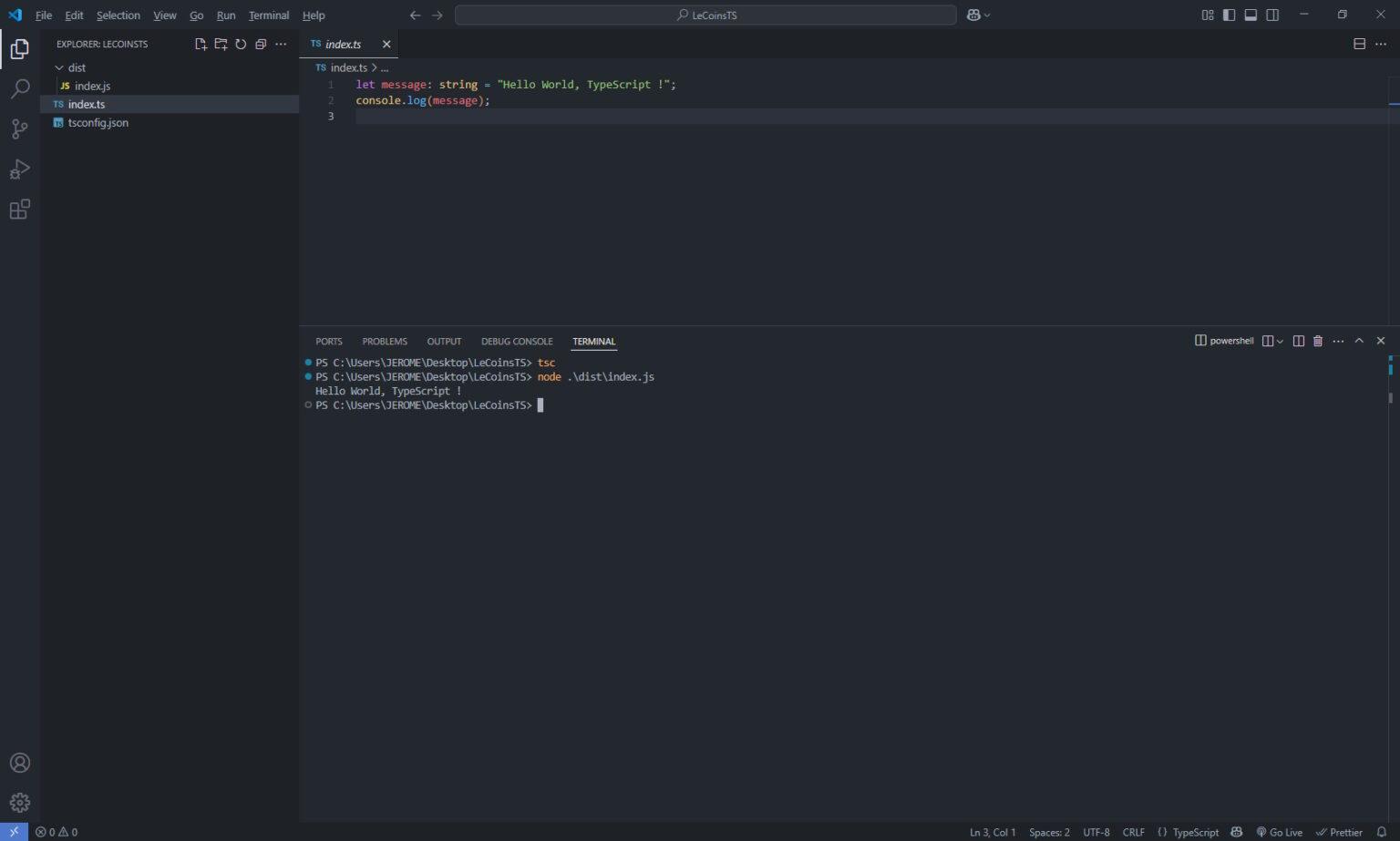Viewport: 1400px width, 841px height.
Task: Start server with Go Live button
Action: pyautogui.click(x=1280, y=832)
